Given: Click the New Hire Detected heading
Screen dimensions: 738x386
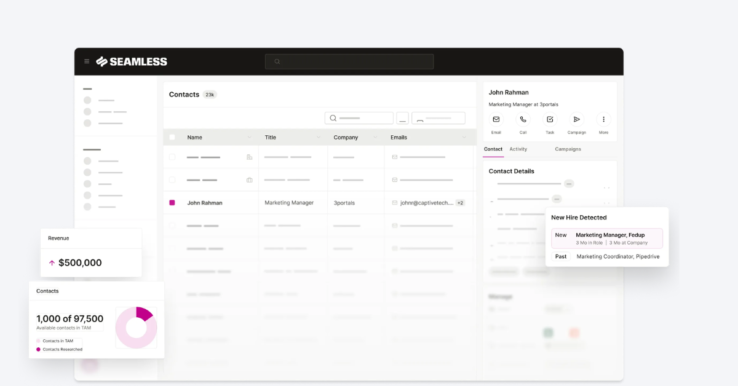Looking at the screenshot, I should tap(579, 217).
